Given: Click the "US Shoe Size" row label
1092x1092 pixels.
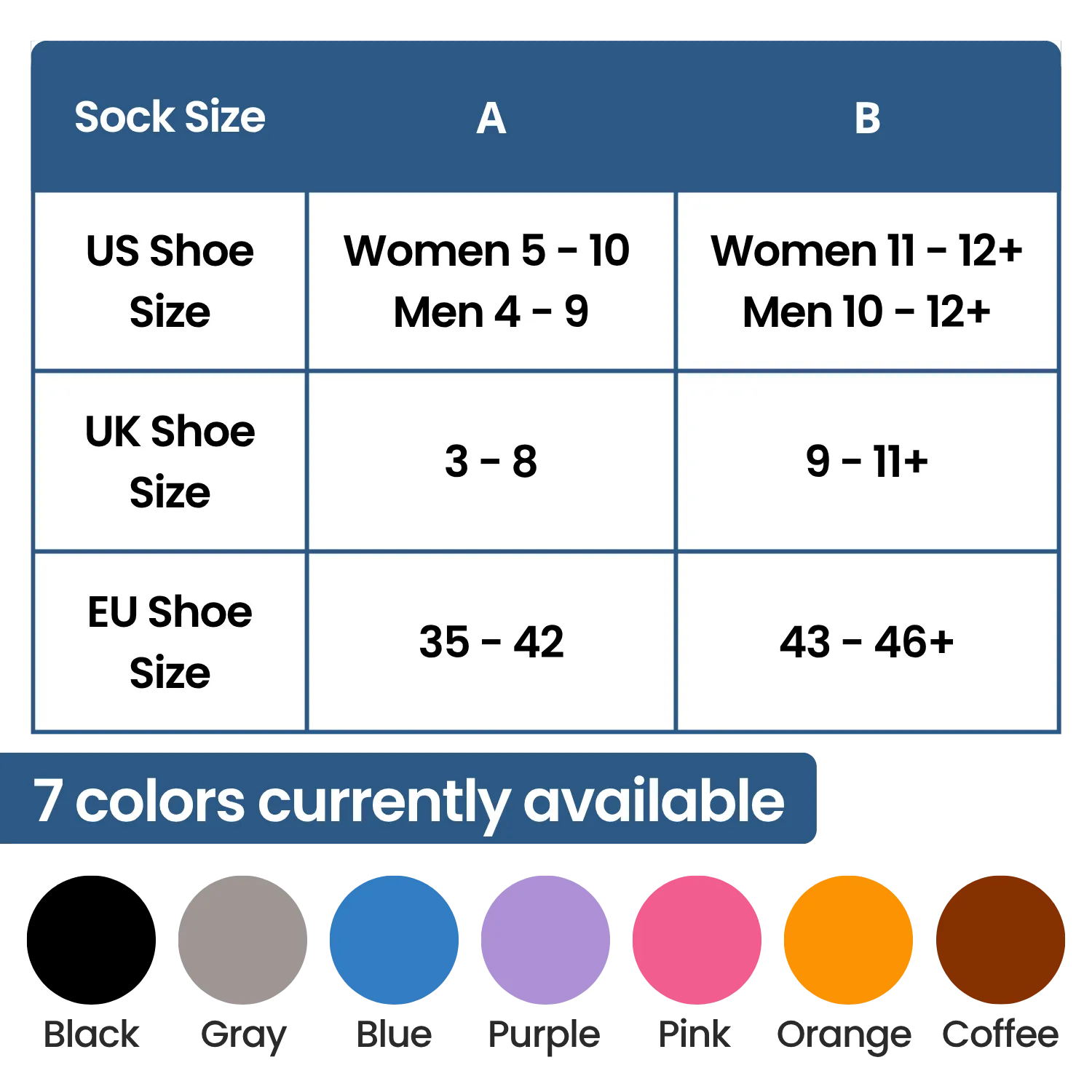Looking at the screenshot, I should click(170, 281).
